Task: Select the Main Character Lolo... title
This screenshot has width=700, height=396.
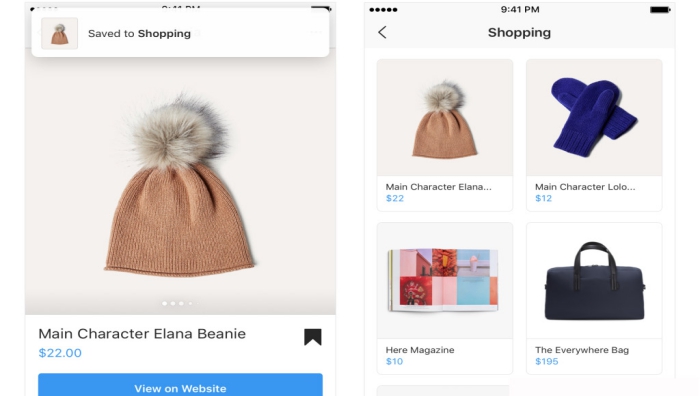Action: coord(585,187)
